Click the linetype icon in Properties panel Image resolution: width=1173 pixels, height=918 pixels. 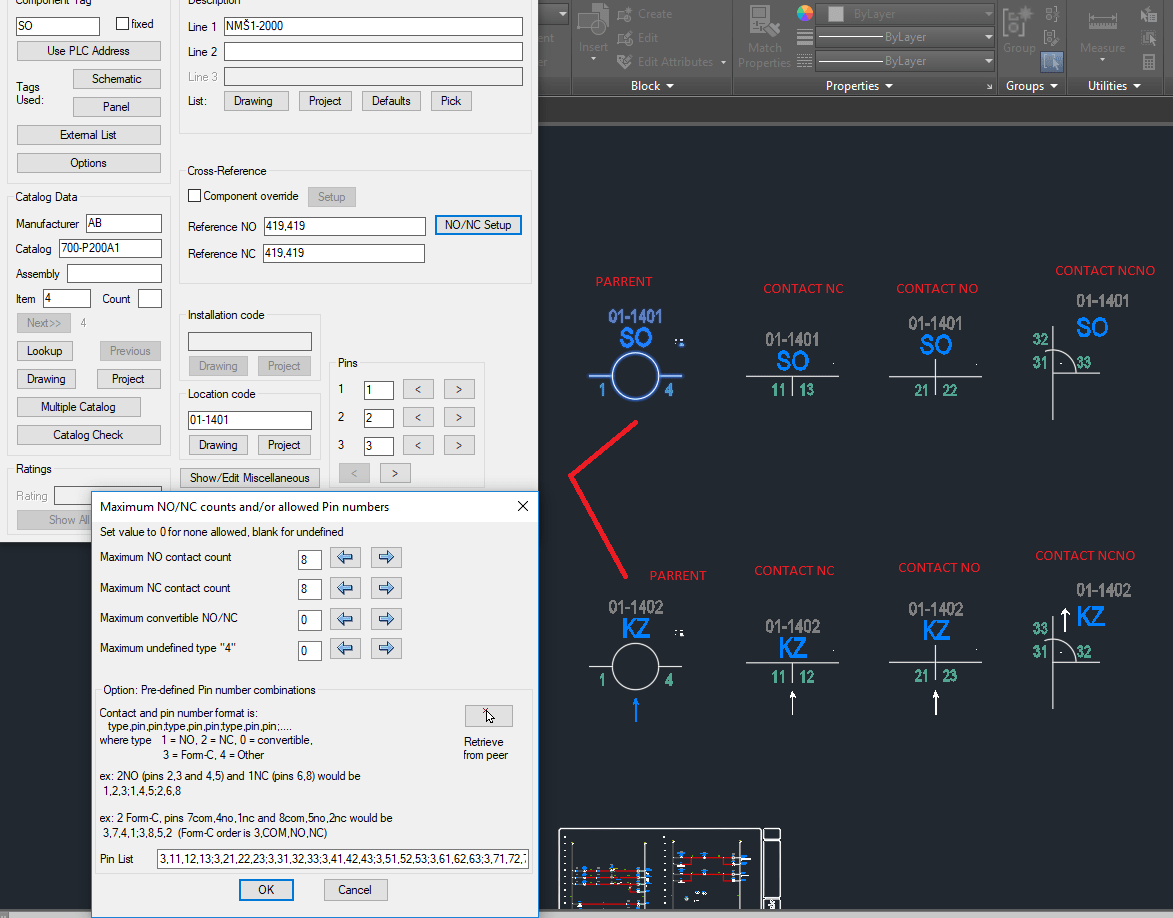pos(805,61)
